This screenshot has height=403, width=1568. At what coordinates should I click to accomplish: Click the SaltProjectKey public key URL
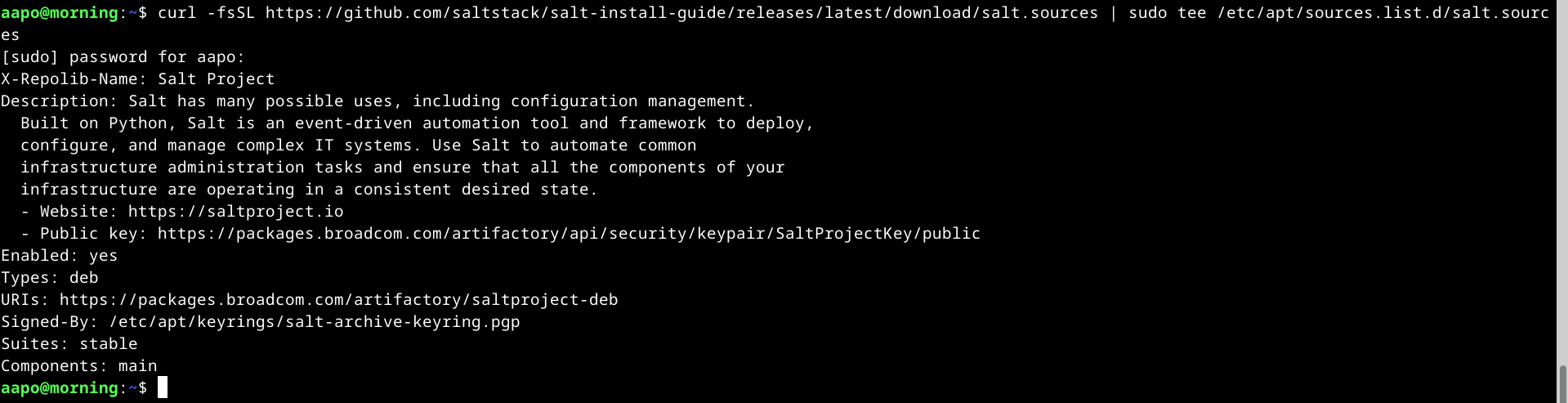(569, 234)
